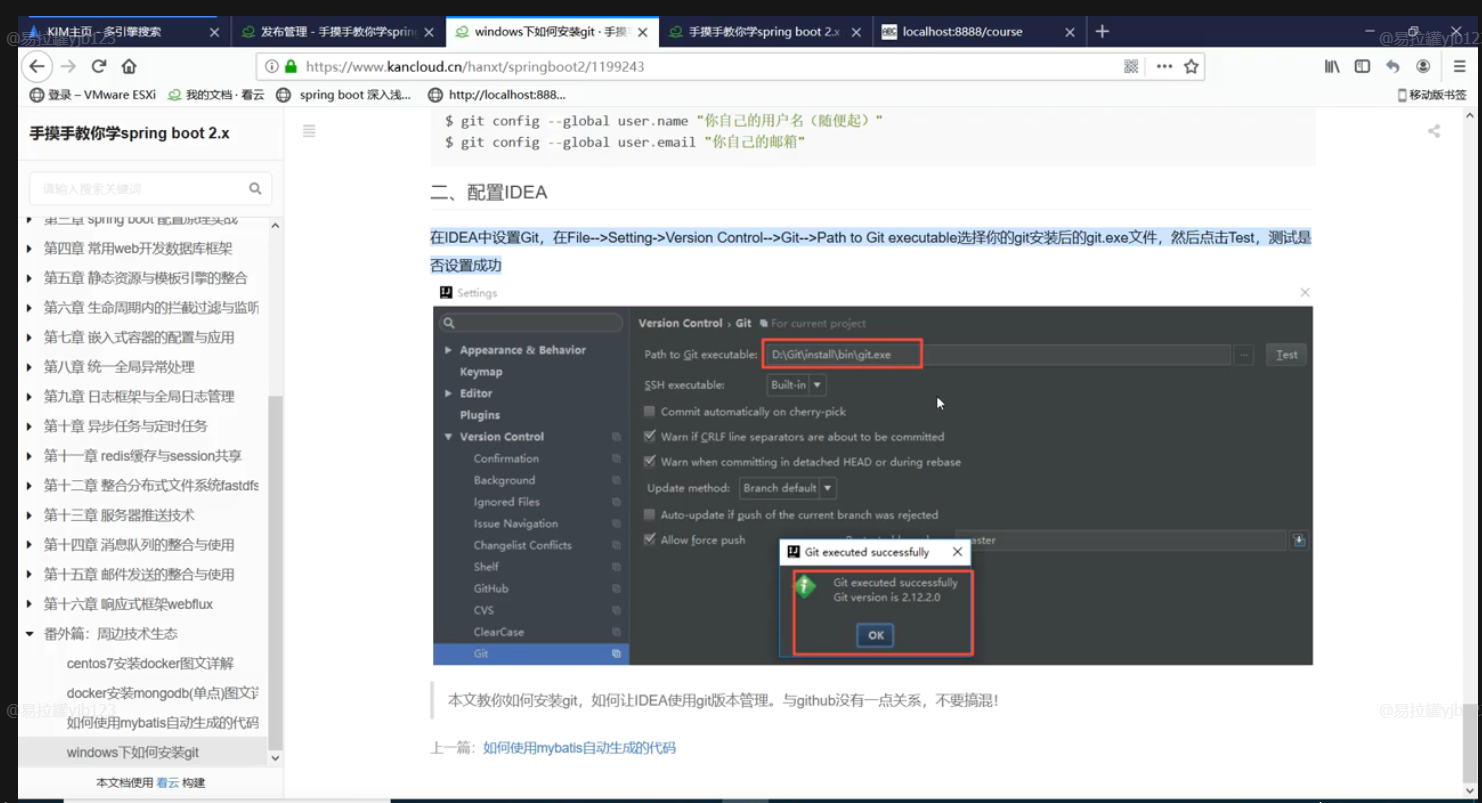Image resolution: width=1482 pixels, height=803 pixels.
Task: Open the QR code icon in address bar
Action: coord(1131,67)
